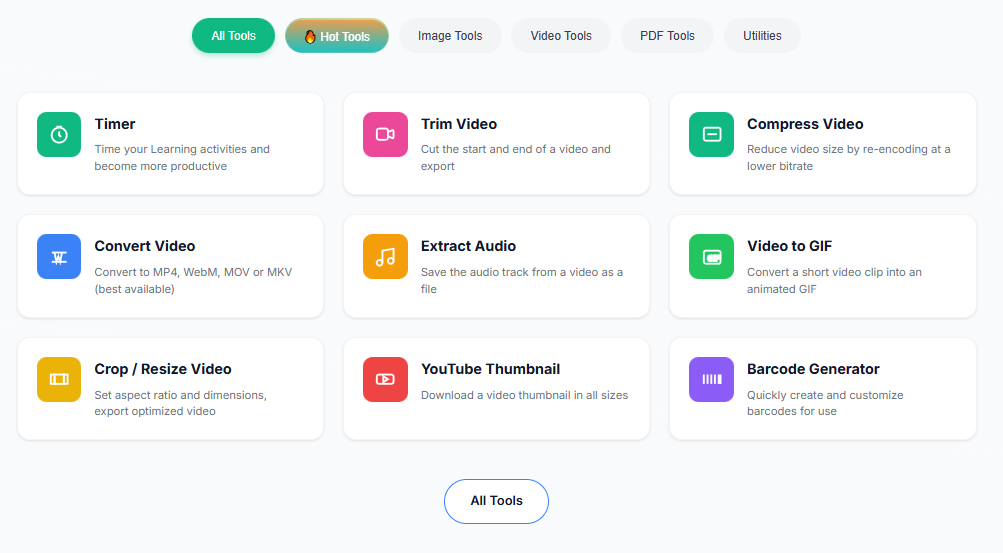
Task: Switch to the Image Tools tab
Action: (x=450, y=36)
